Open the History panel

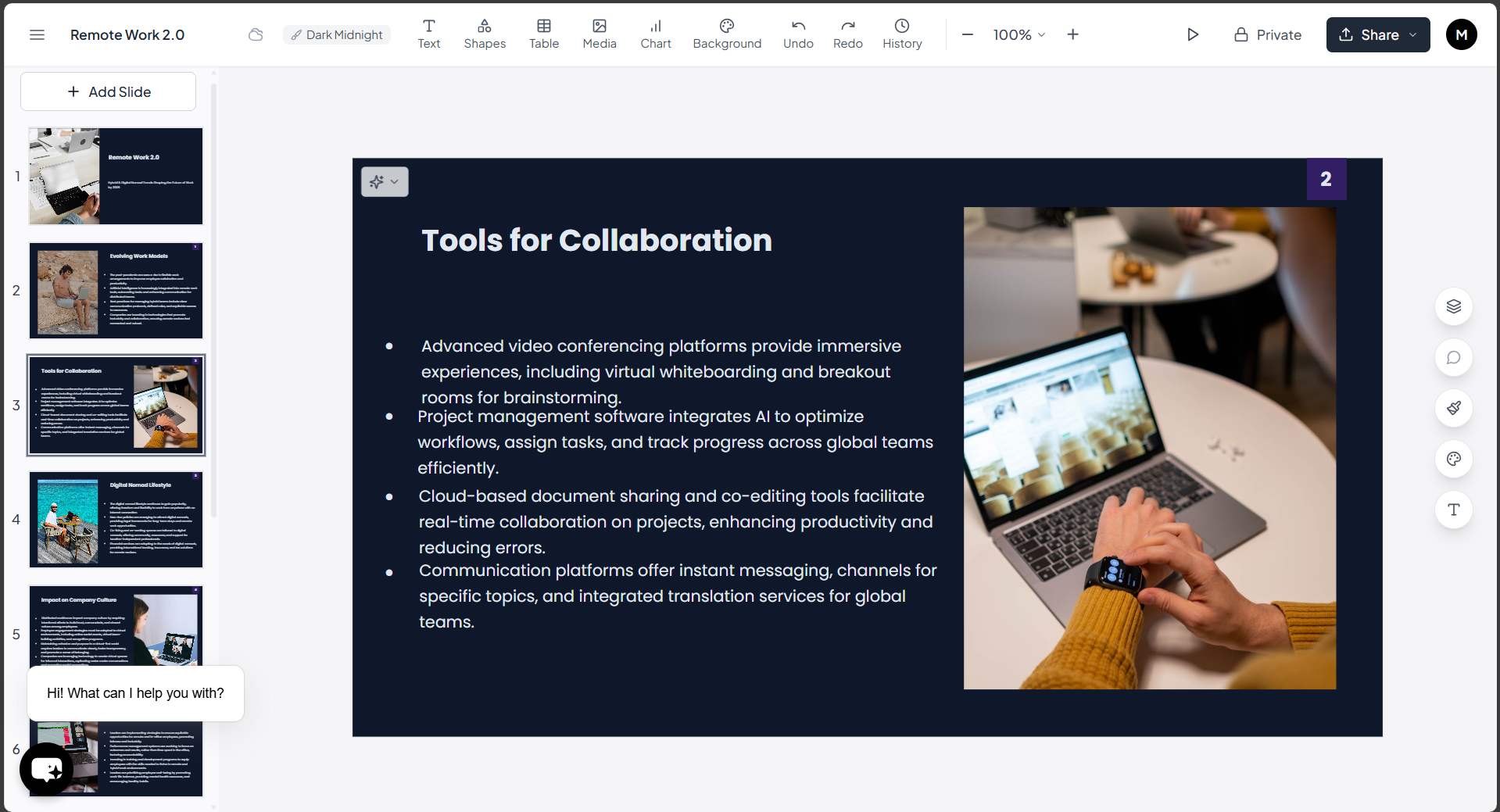[x=901, y=35]
